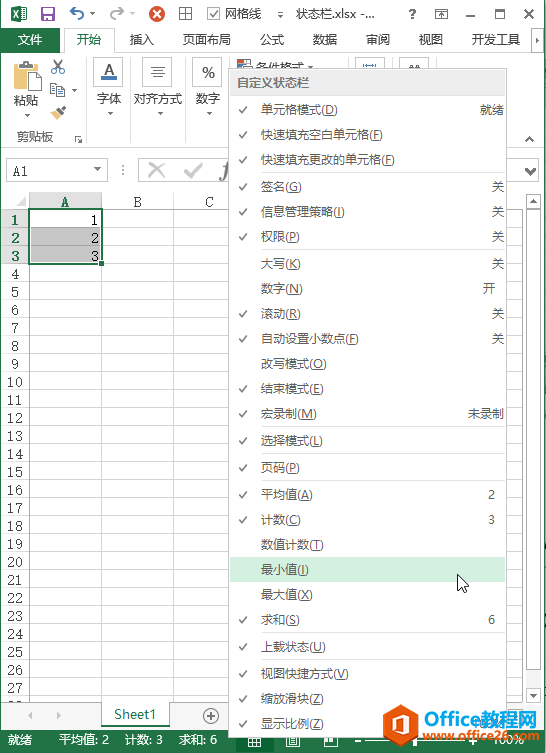Click the ribbon display options icon

(x=441, y=14)
